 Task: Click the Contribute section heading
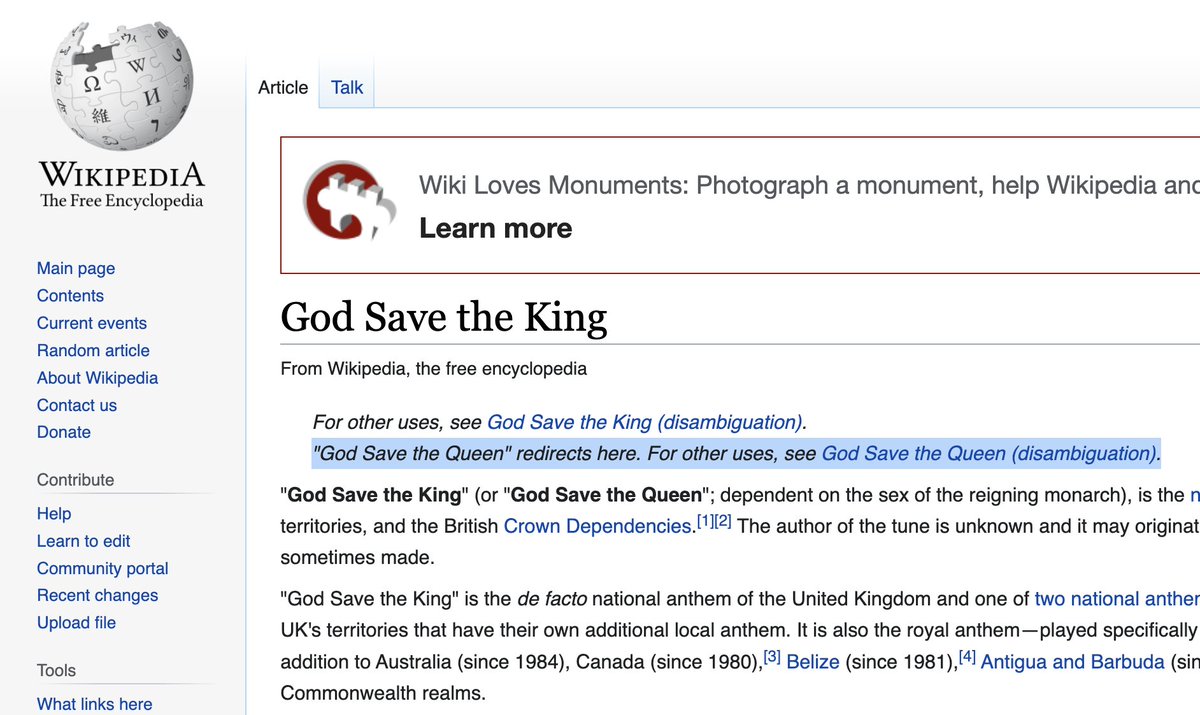(x=76, y=480)
